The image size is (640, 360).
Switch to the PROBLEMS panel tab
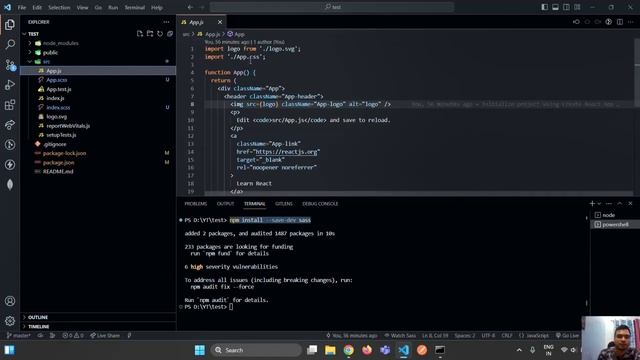(x=196, y=204)
